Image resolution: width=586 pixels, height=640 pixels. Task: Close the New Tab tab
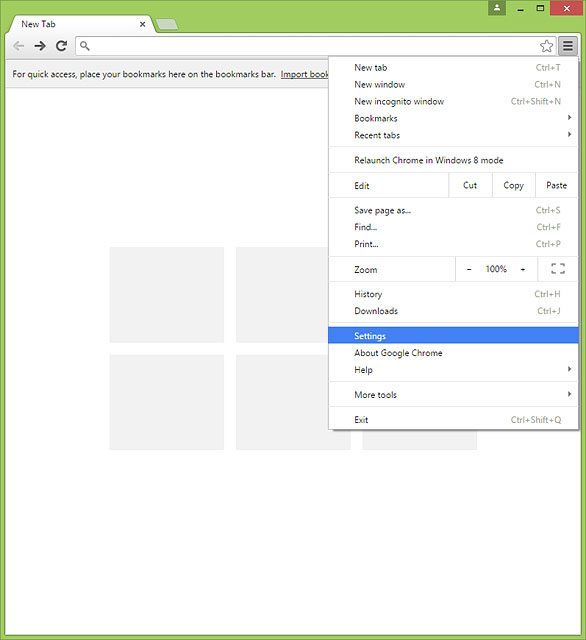[x=142, y=24]
